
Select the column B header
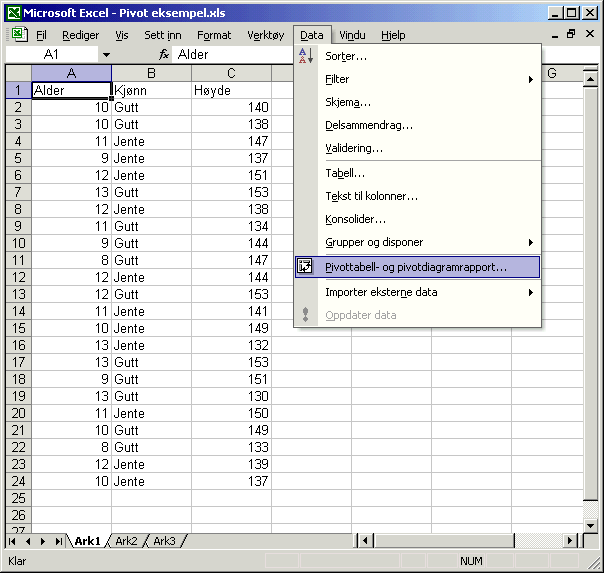pyautogui.click(x=151, y=74)
